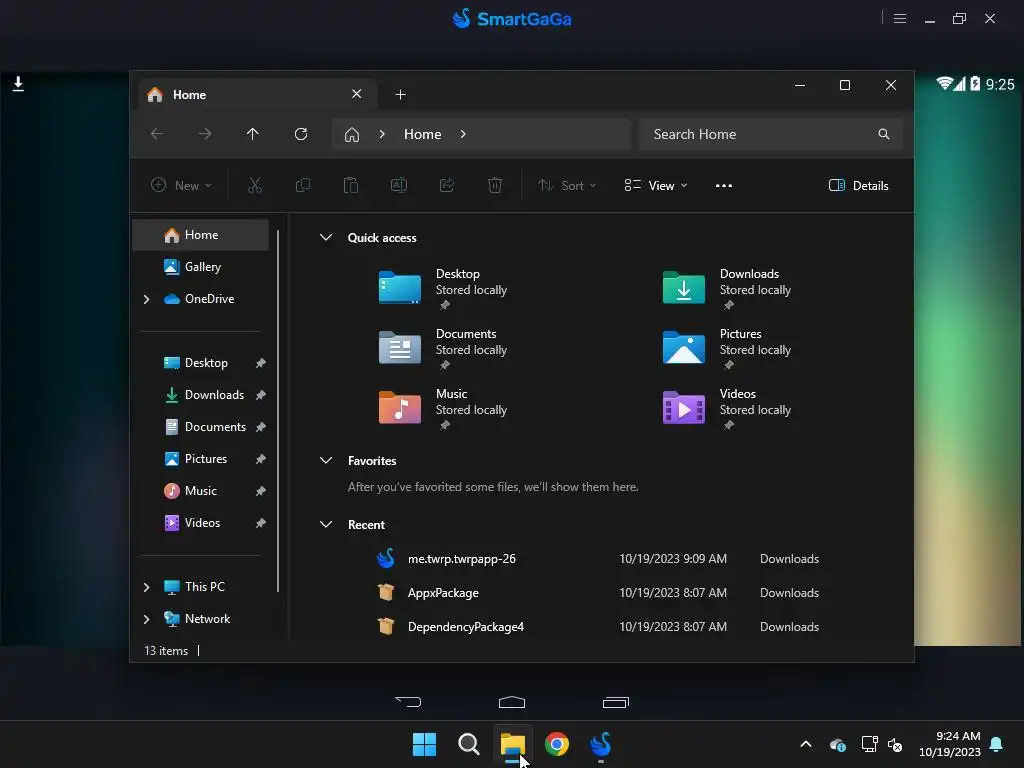Click the Share icon in toolbar

click(x=447, y=185)
